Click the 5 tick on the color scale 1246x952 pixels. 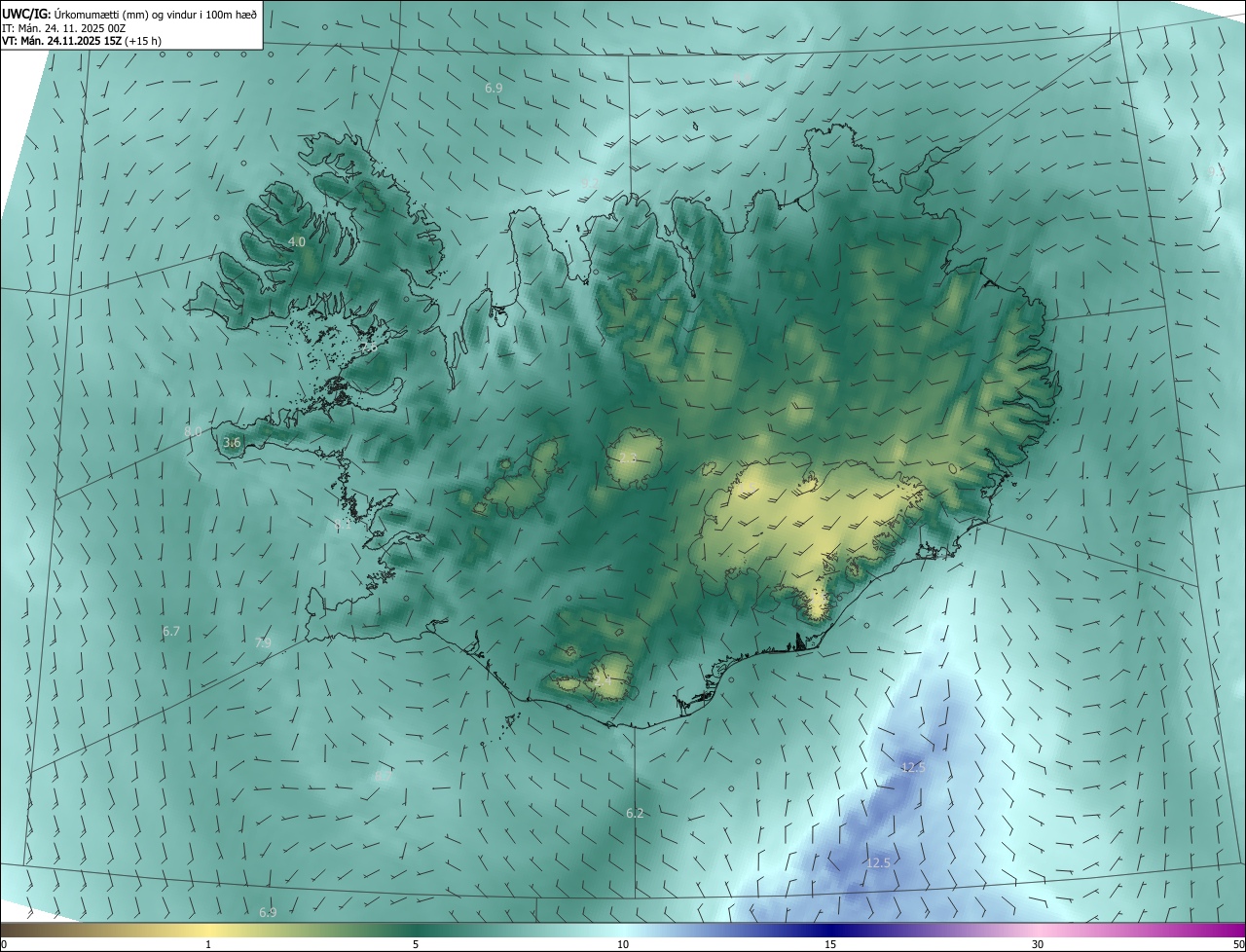point(416,945)
